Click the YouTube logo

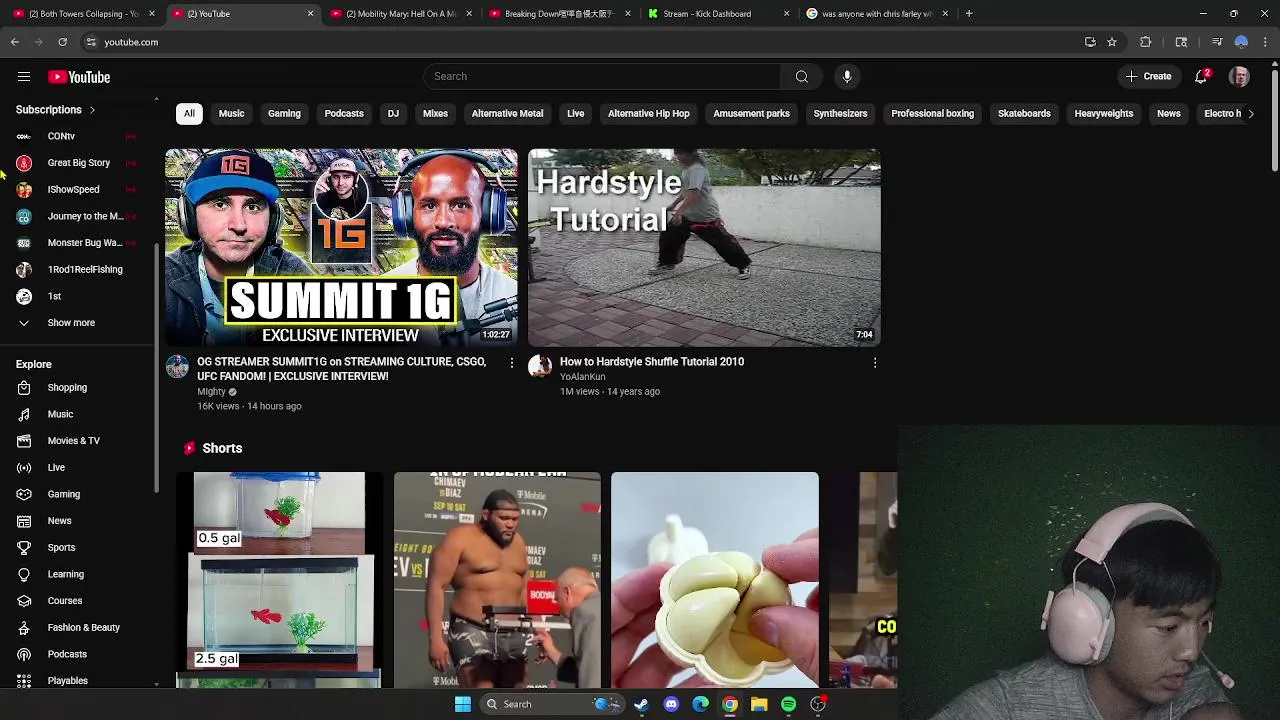tap(79, 77)
